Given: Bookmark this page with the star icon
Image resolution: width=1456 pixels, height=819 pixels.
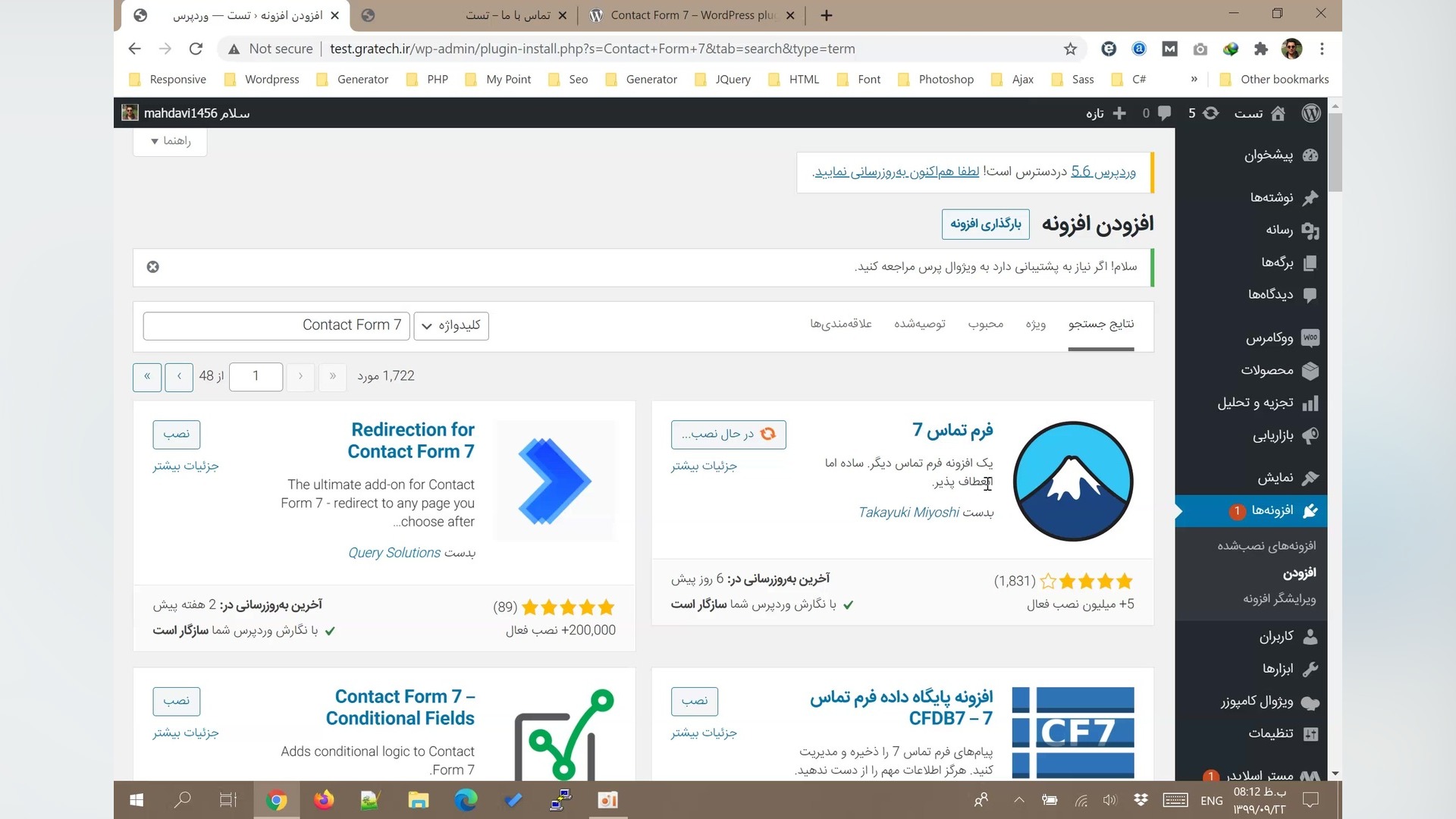Looking at the screenshot, I should click(x=1070, y=49).
